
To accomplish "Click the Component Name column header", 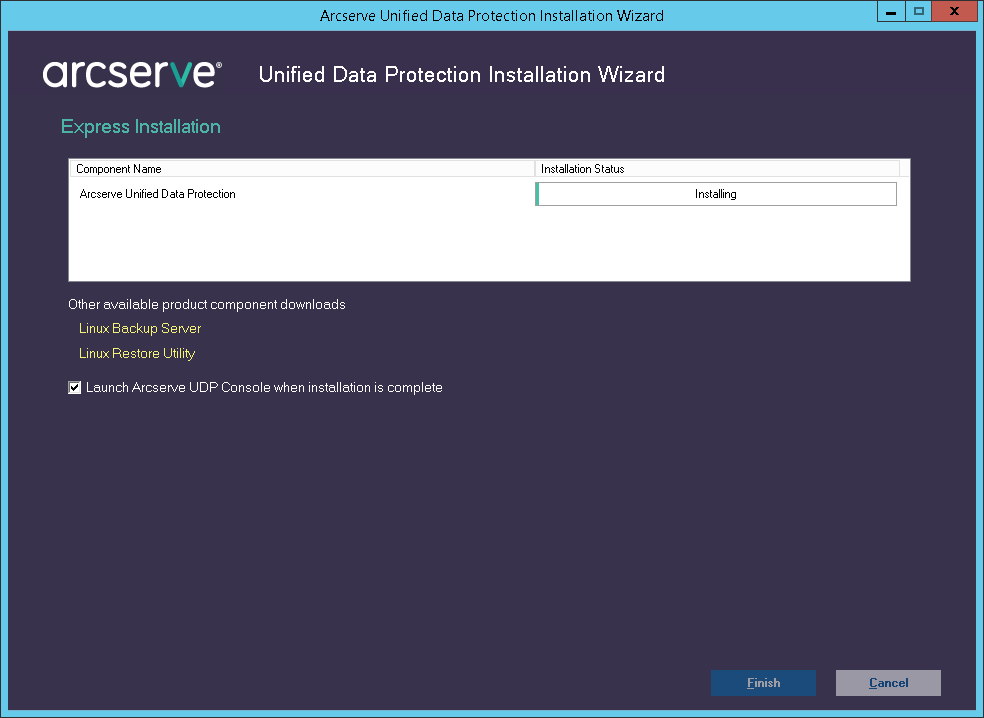I will [302, 169].
